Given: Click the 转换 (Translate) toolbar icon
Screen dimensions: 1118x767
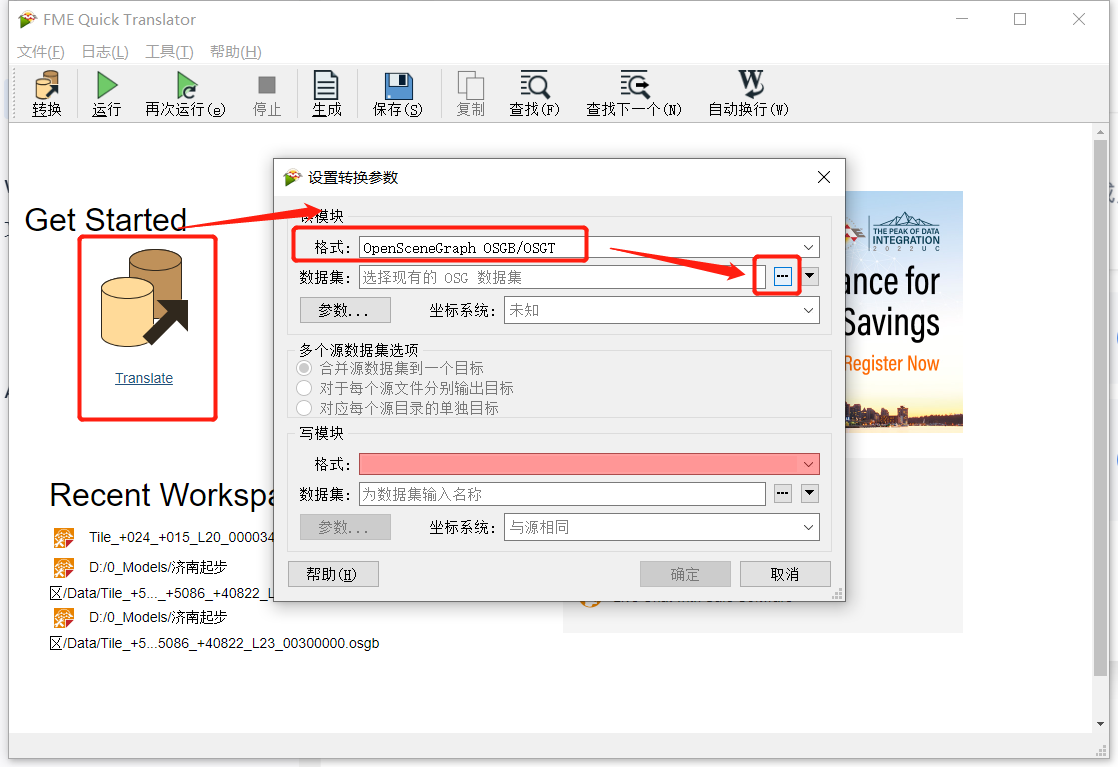Looking at the screenshot, I should 46,93.
